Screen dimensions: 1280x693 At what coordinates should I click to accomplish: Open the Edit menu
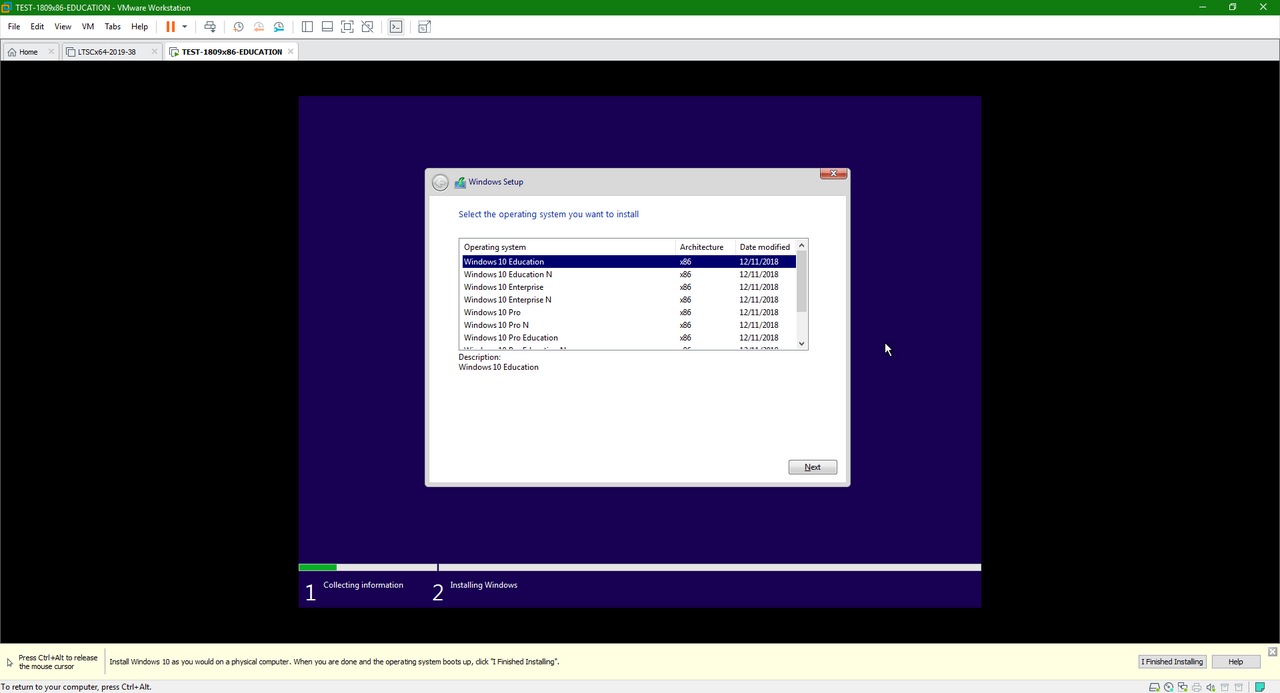pyautogui.click(x=37, y=27)
